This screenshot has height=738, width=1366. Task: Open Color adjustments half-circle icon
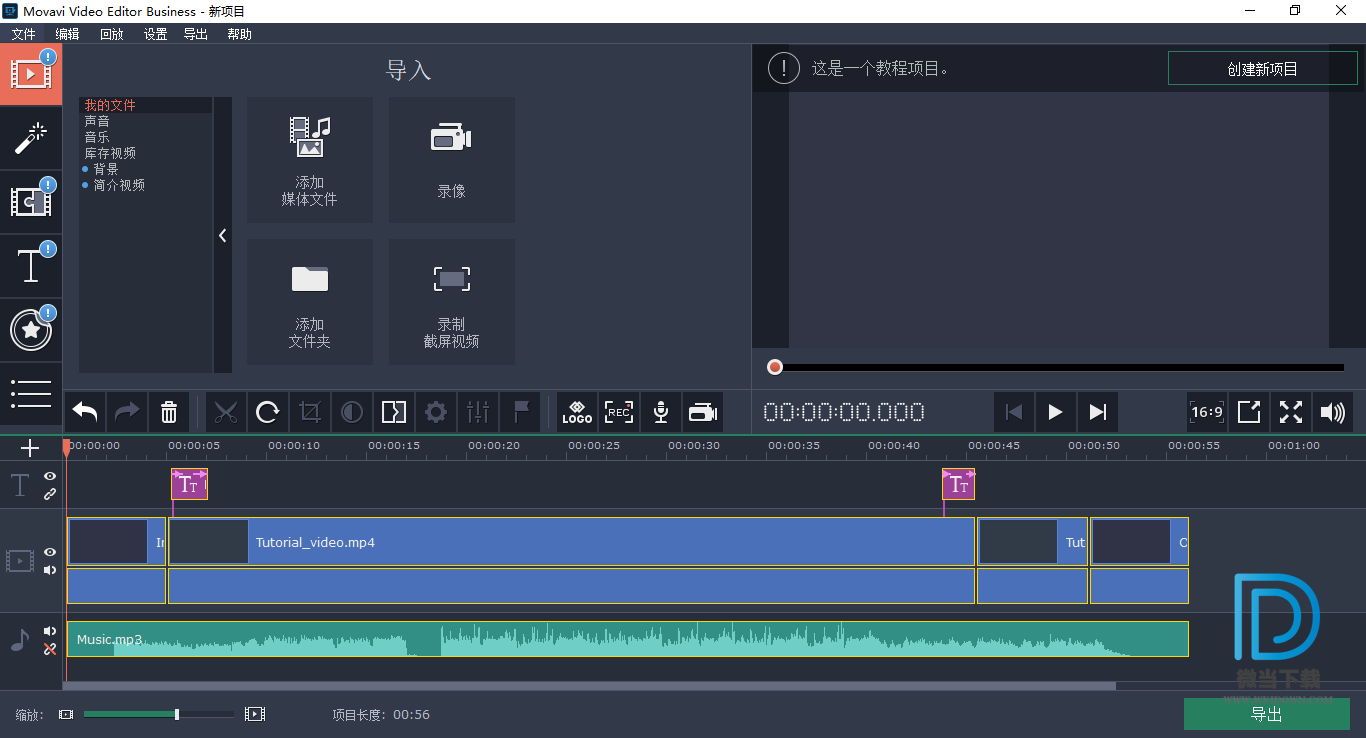click(352, 412)
